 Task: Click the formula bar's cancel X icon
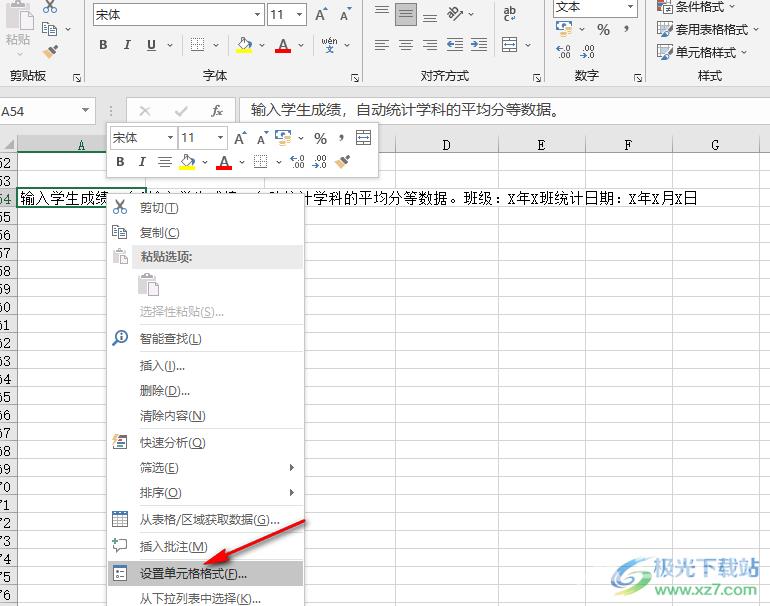[144, 111]
